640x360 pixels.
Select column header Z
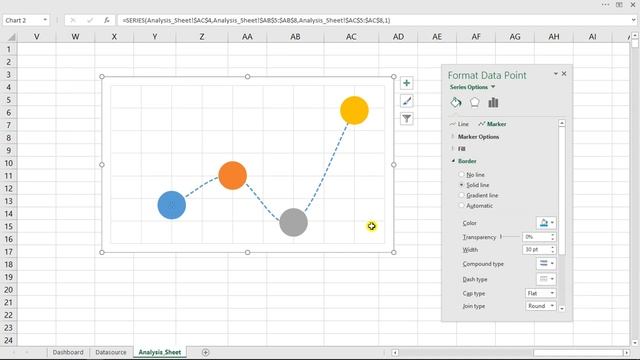click(x=202, y=37)
